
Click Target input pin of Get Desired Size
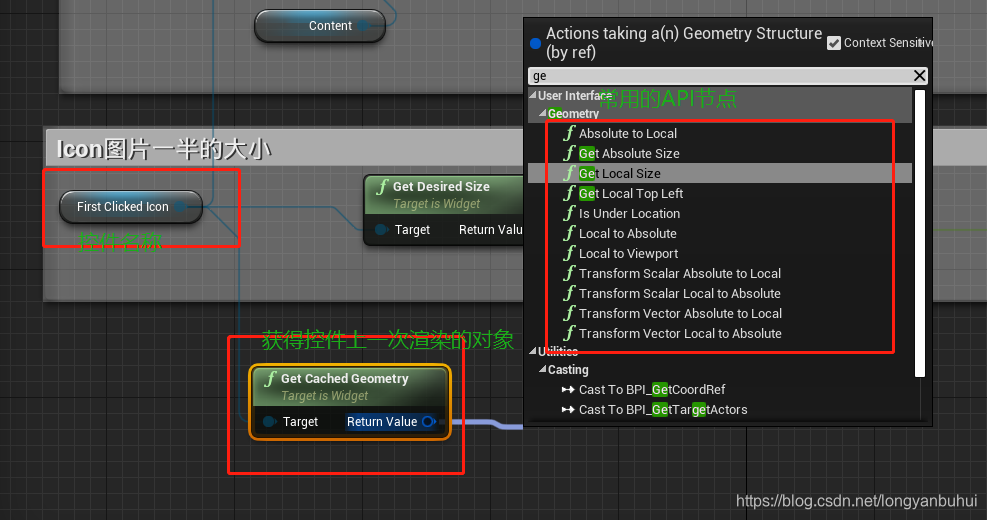click(381, 230)
